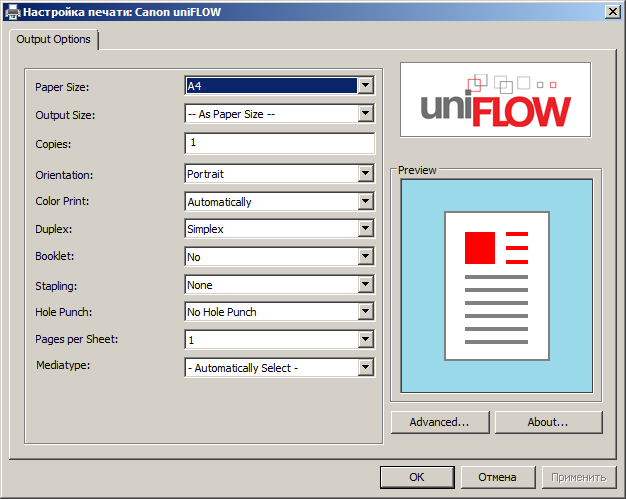Click the Copies input field
626x499 pixels.
tap(279, 143)
